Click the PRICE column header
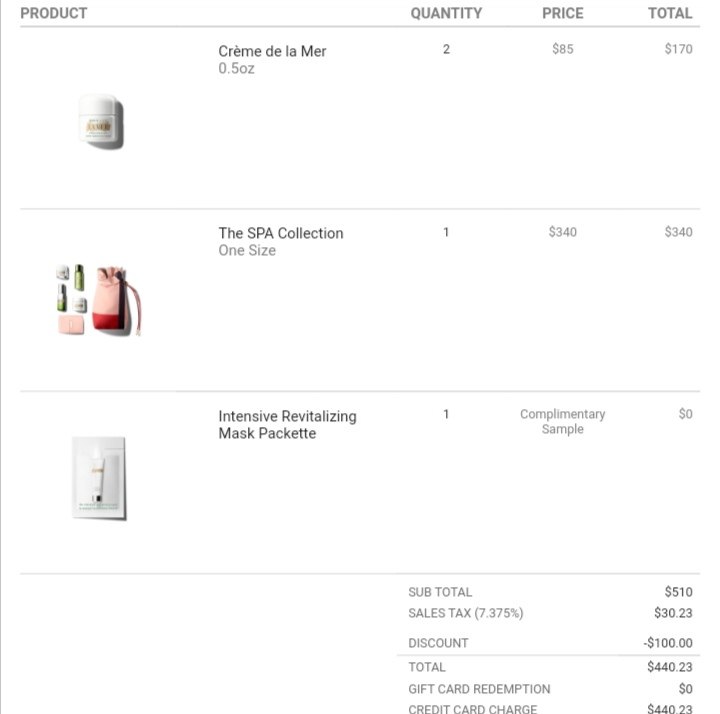The image size is (720, 714). [x=562, y=13]
